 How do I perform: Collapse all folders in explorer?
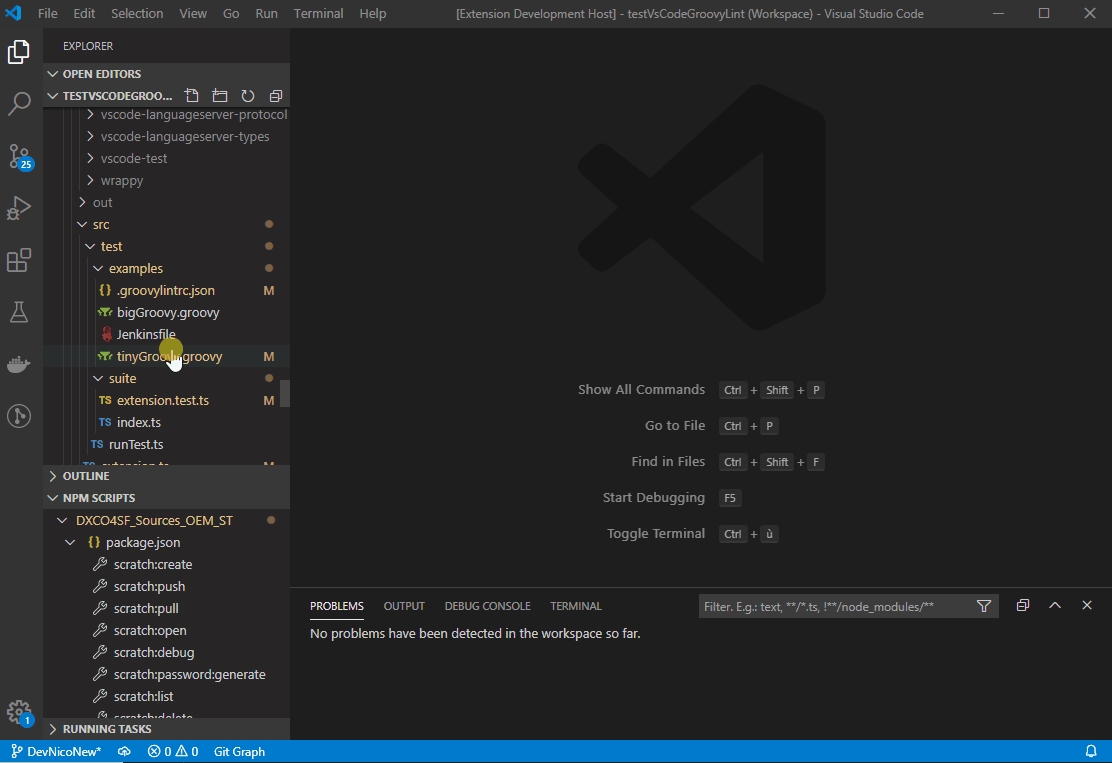click(276, 96)
